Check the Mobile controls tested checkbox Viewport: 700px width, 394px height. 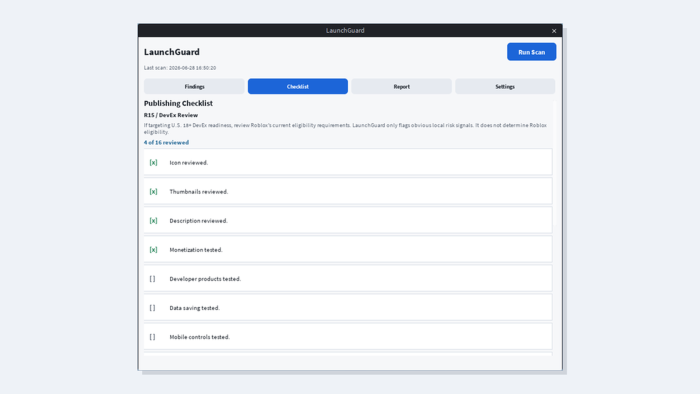pyautogui.click(x=152, y=336)
